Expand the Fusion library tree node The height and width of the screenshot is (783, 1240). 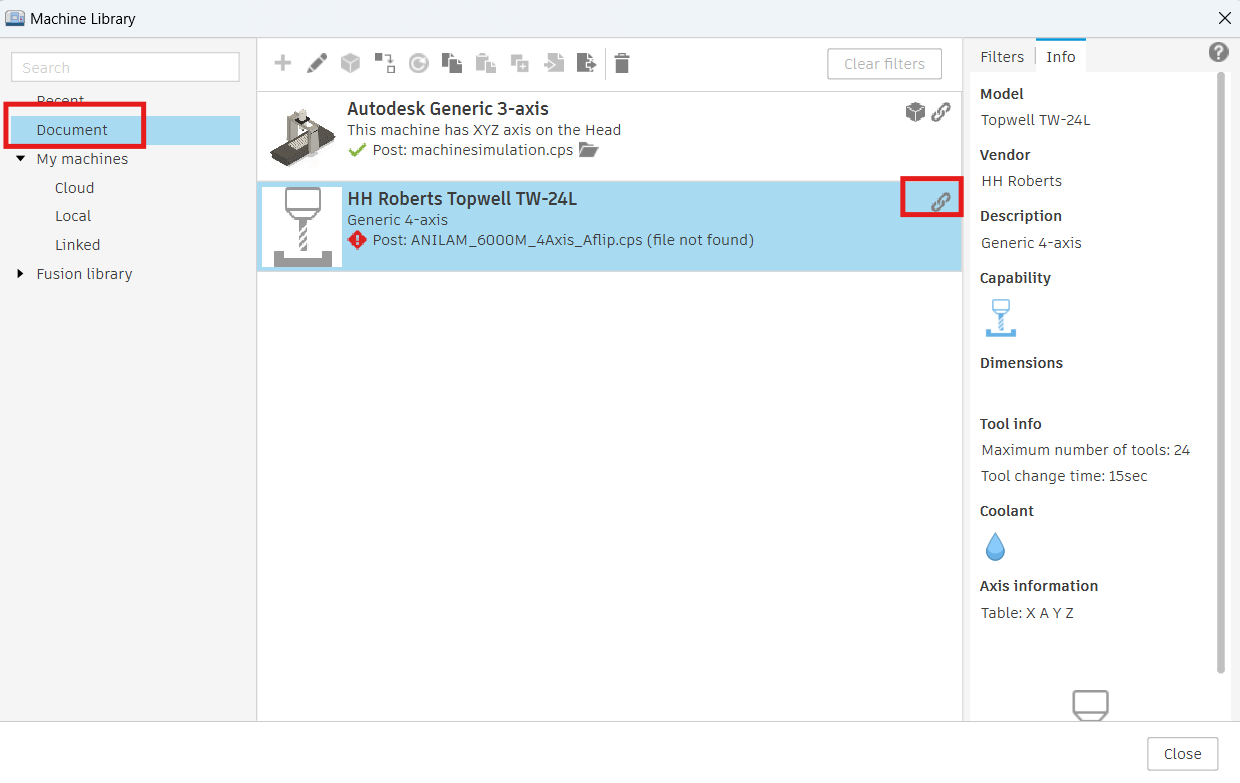tap(21, 274)
